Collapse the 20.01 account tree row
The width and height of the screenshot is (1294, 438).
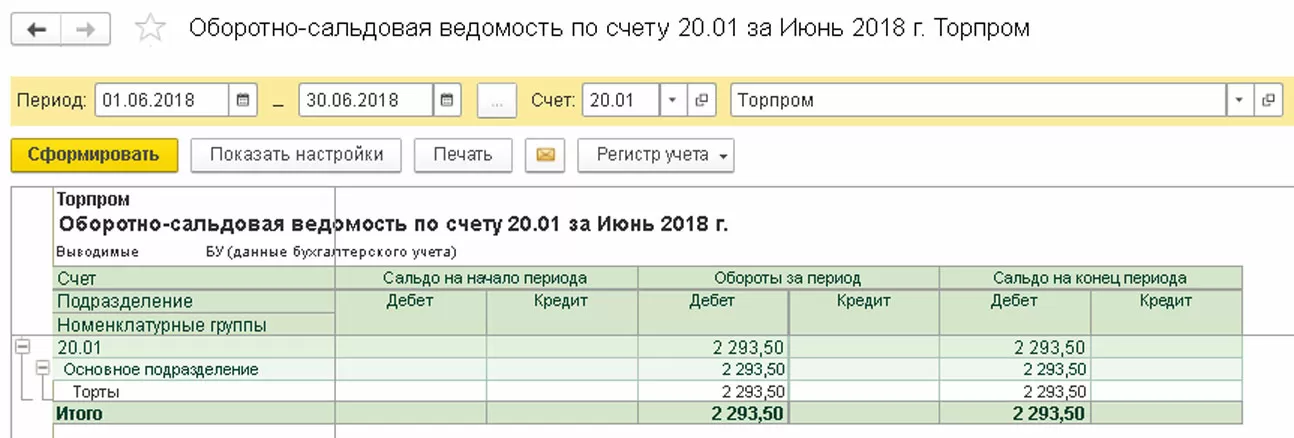point(22,347)
